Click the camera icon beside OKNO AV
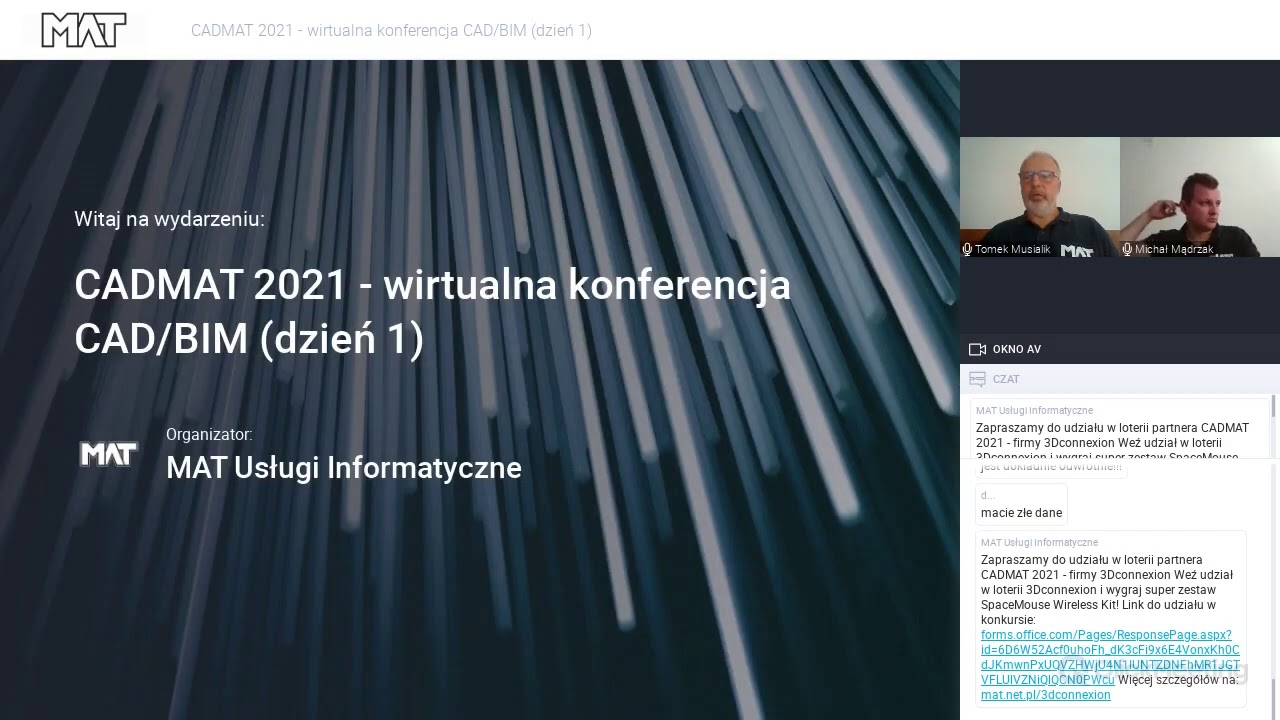The image size is (1280, 720). tap(978, 349)
